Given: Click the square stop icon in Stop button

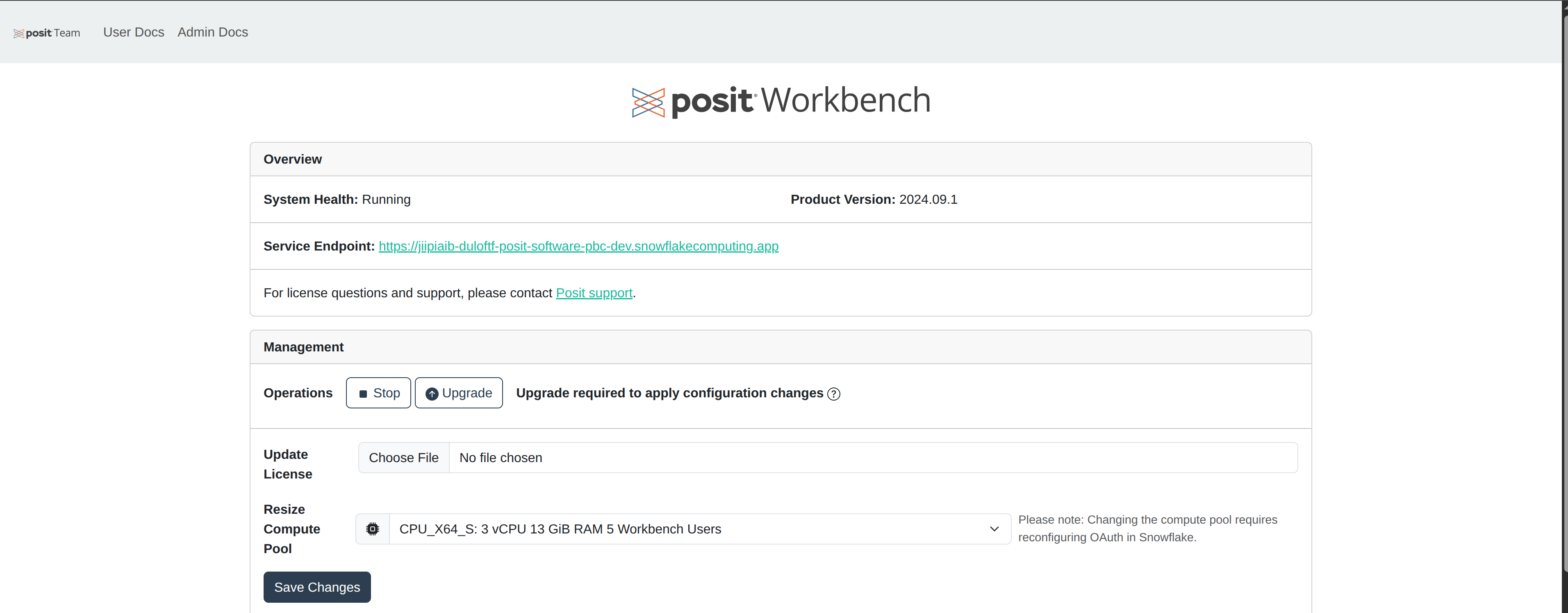Looking at the screenshot, I should pyautogui.click(x=363, y=394).
